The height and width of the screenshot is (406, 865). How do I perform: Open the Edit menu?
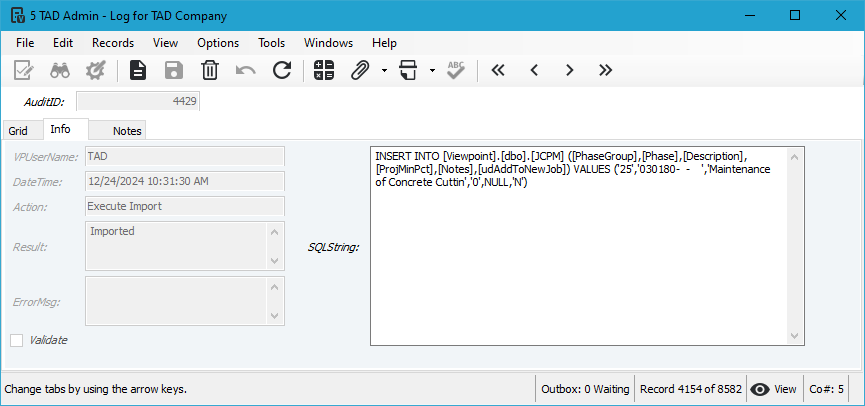point(63,43)
